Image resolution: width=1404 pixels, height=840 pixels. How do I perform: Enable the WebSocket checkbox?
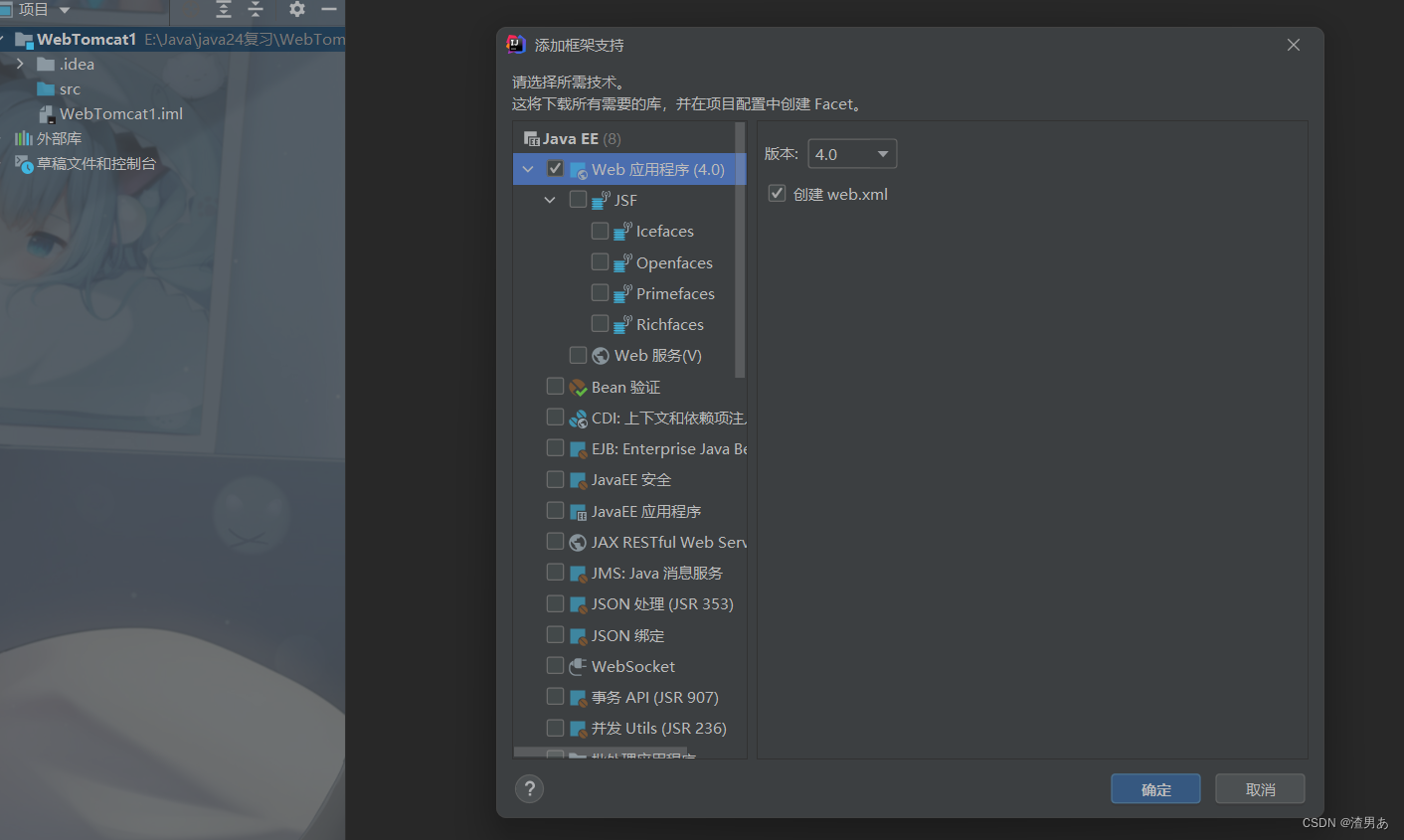(x=556, y=665)
